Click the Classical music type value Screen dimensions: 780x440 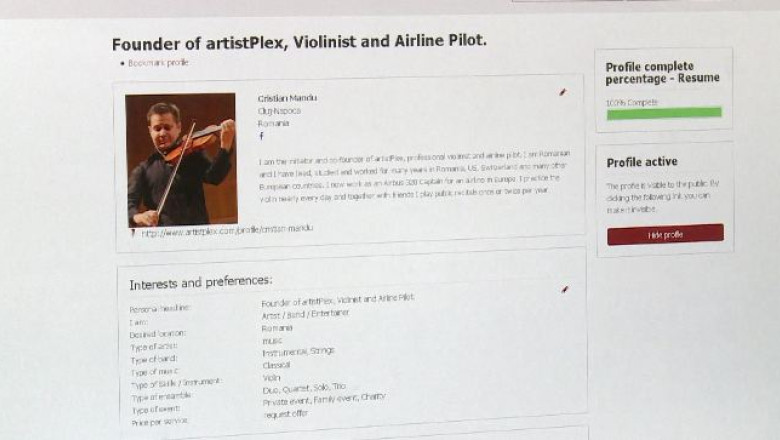(276, 365)
